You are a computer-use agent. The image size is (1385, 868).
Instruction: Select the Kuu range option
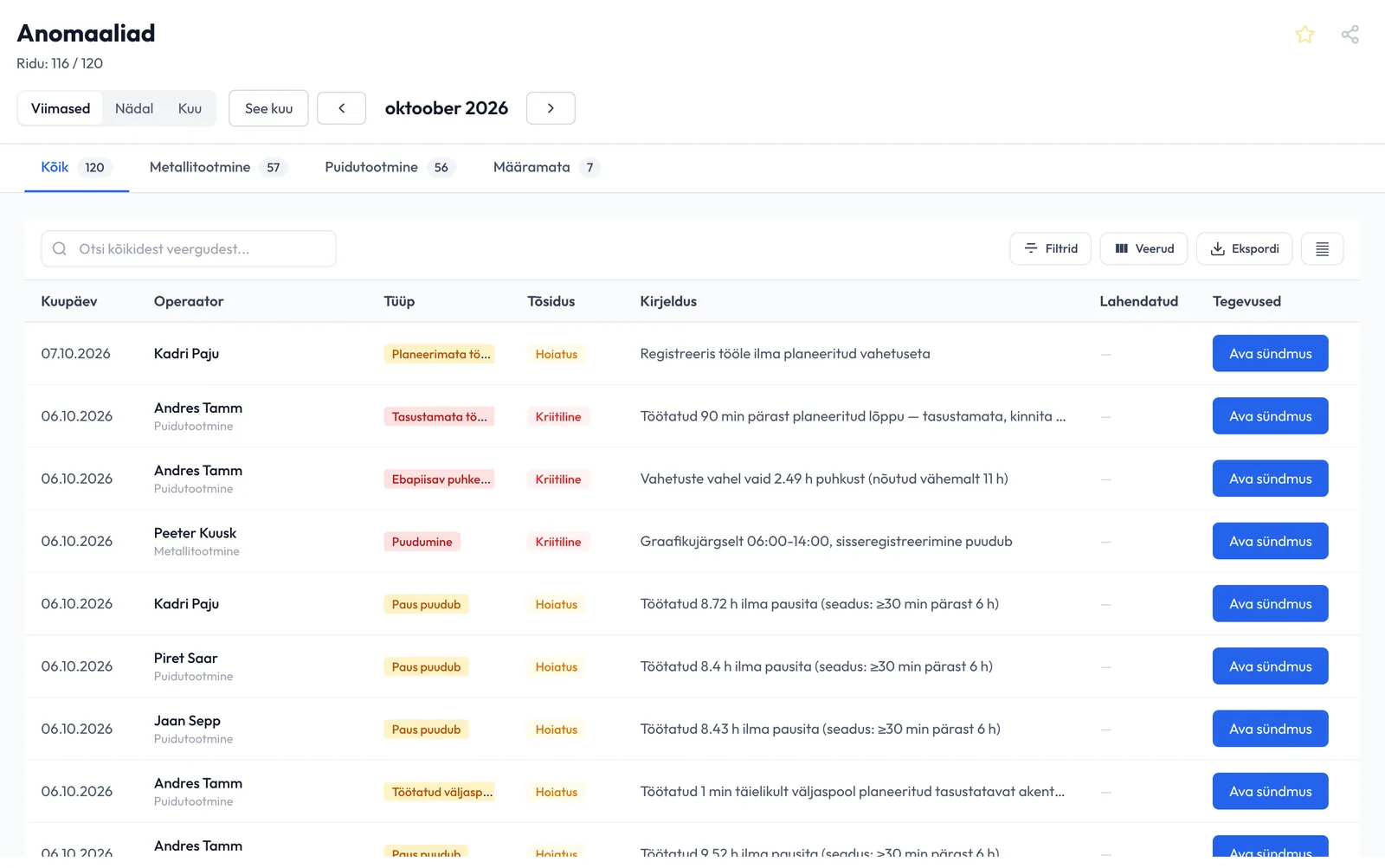pos(190,108)
